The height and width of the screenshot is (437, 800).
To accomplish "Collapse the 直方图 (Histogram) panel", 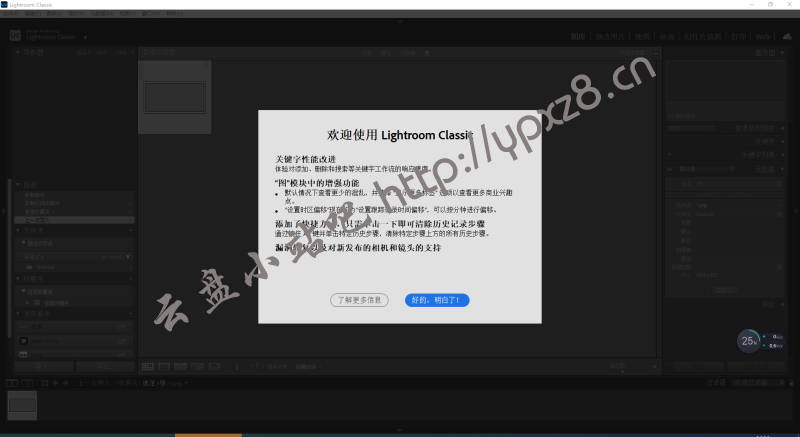I will pyautogui.click(x=782, y=53).
